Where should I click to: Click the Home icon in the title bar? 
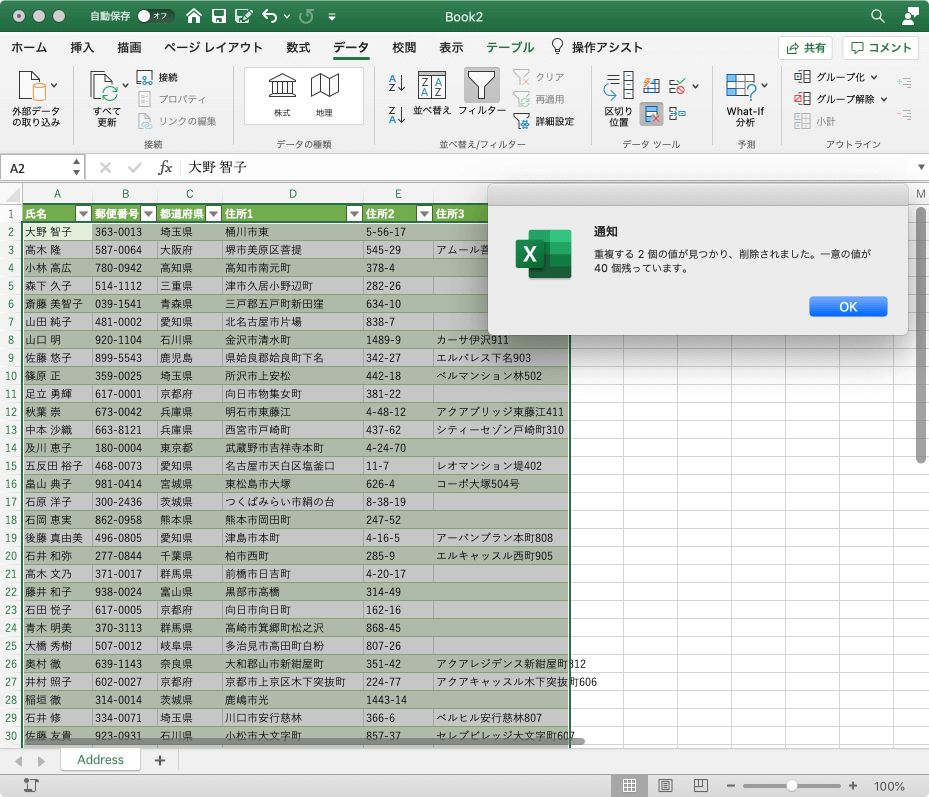coord(194,16)
